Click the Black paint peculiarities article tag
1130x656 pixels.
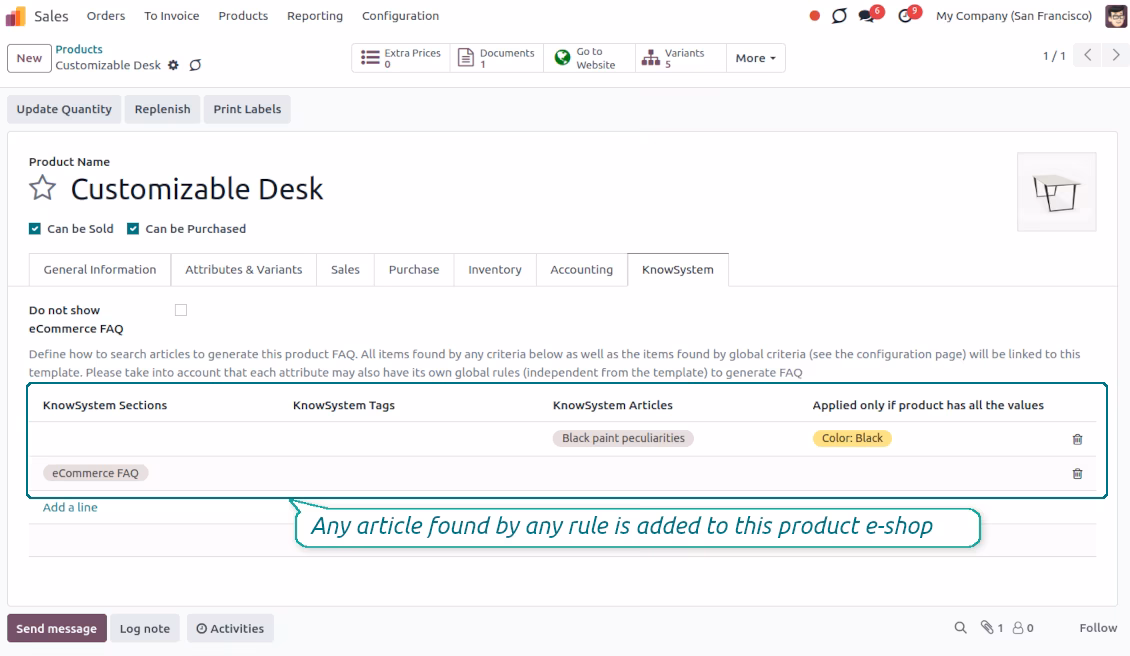[x=623, y=438]
